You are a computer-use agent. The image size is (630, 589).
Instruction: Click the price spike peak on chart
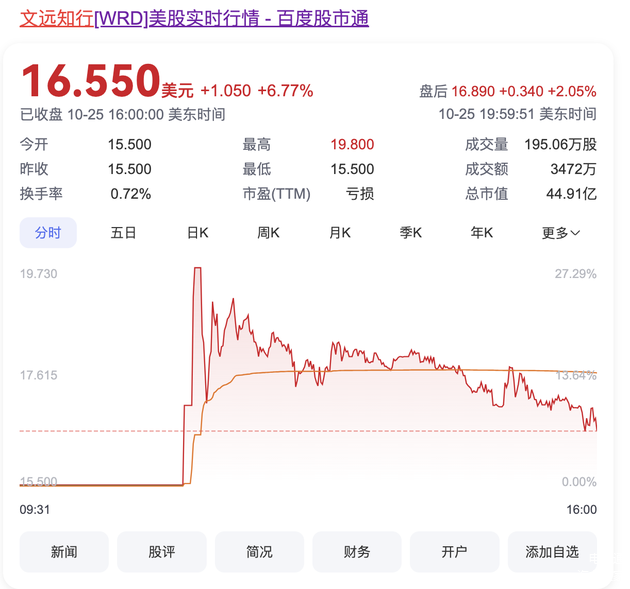(x=197, y=269)
